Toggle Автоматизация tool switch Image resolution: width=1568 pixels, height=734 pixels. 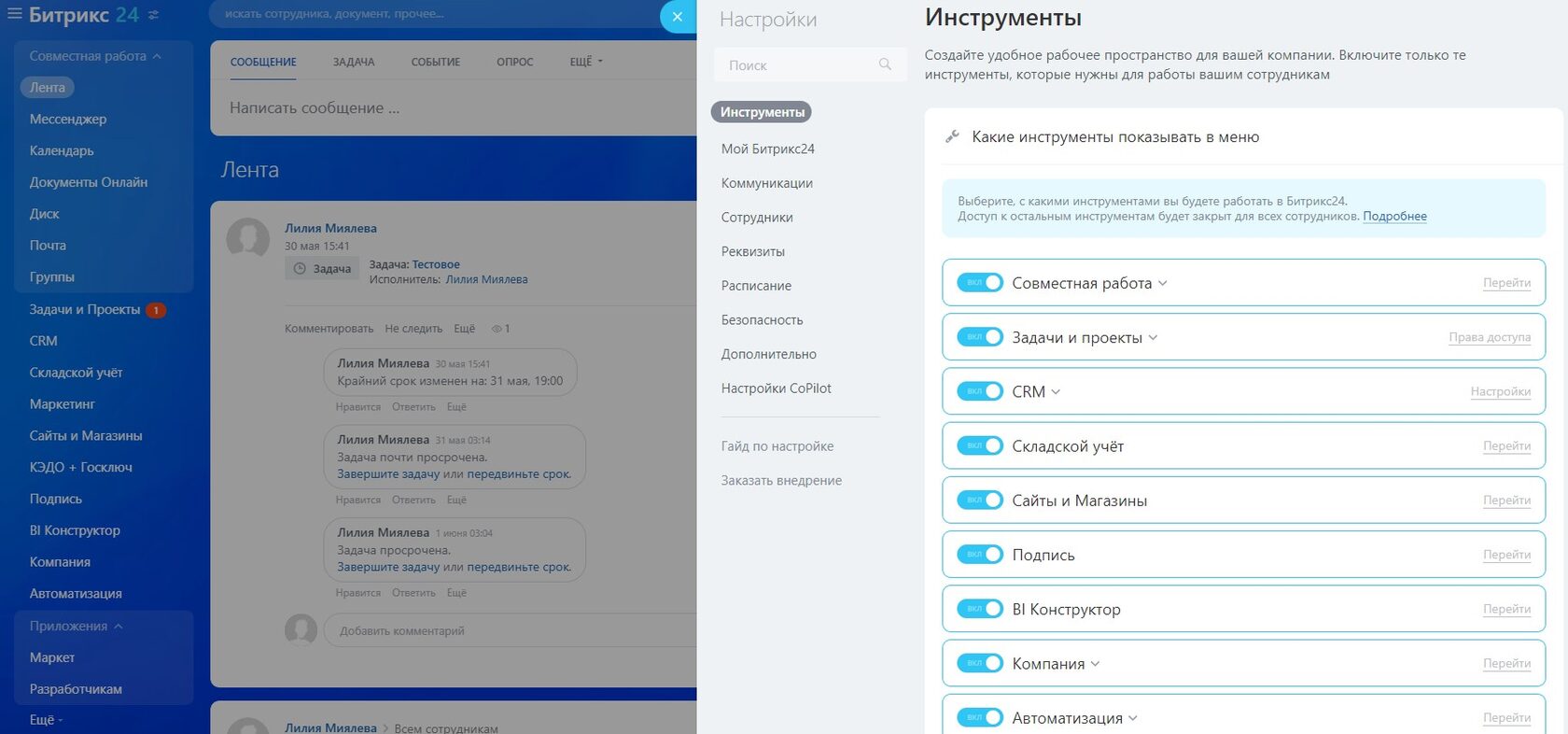point(980,717)
